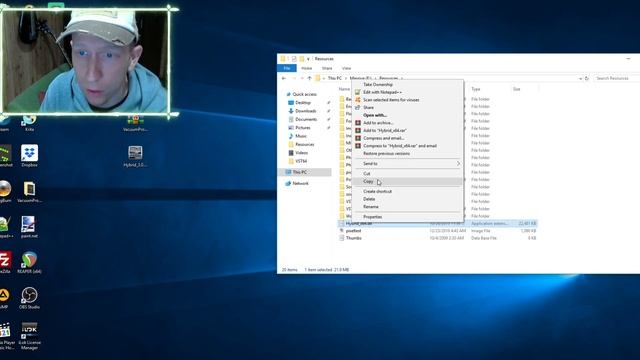Viewport: 640px width, 360px height.
Task: Open the Share ribbon tab
Action: point(327,68)
